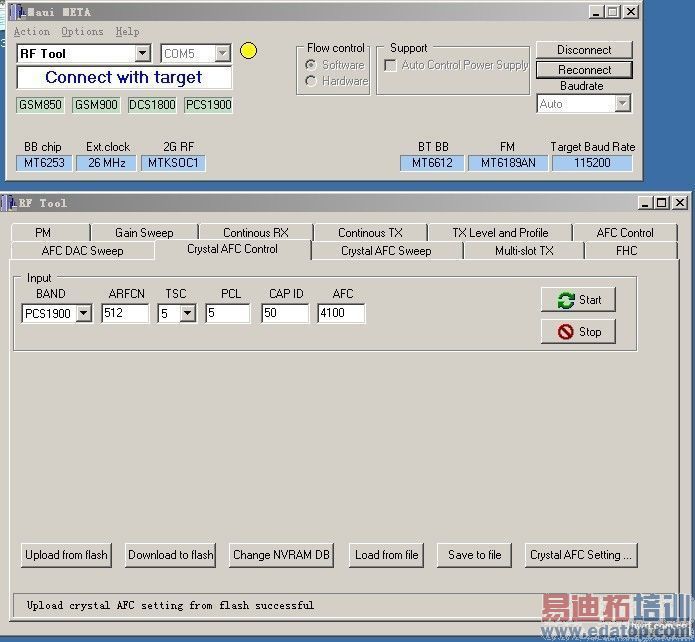Enable Auto Control Power Supply checkbox
This screenshot has width=695, height=642.
[x=390, y=66]
